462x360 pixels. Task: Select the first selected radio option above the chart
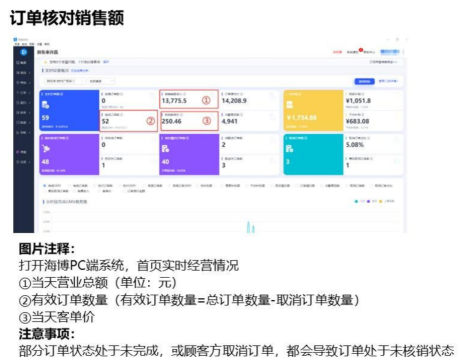click(45, 186)
